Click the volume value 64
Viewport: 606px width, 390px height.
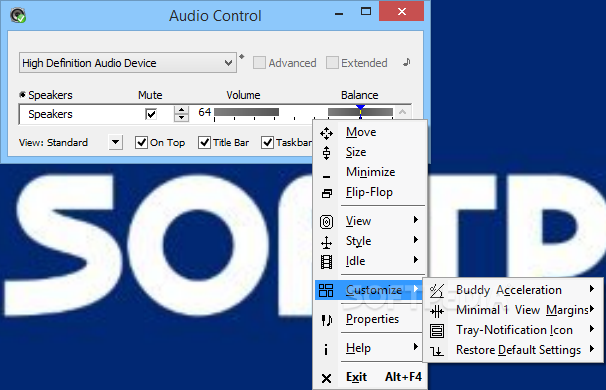(204, 112)
